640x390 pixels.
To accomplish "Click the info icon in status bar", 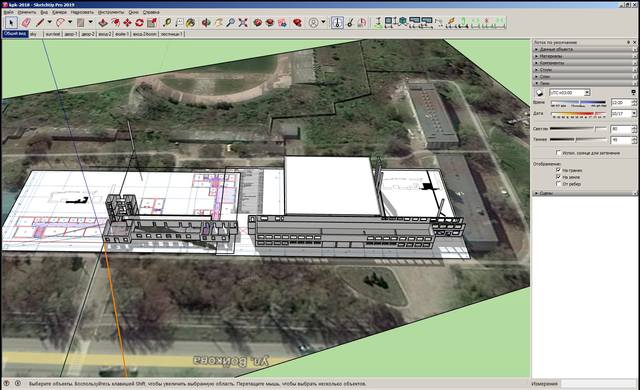I will [18, 383].
